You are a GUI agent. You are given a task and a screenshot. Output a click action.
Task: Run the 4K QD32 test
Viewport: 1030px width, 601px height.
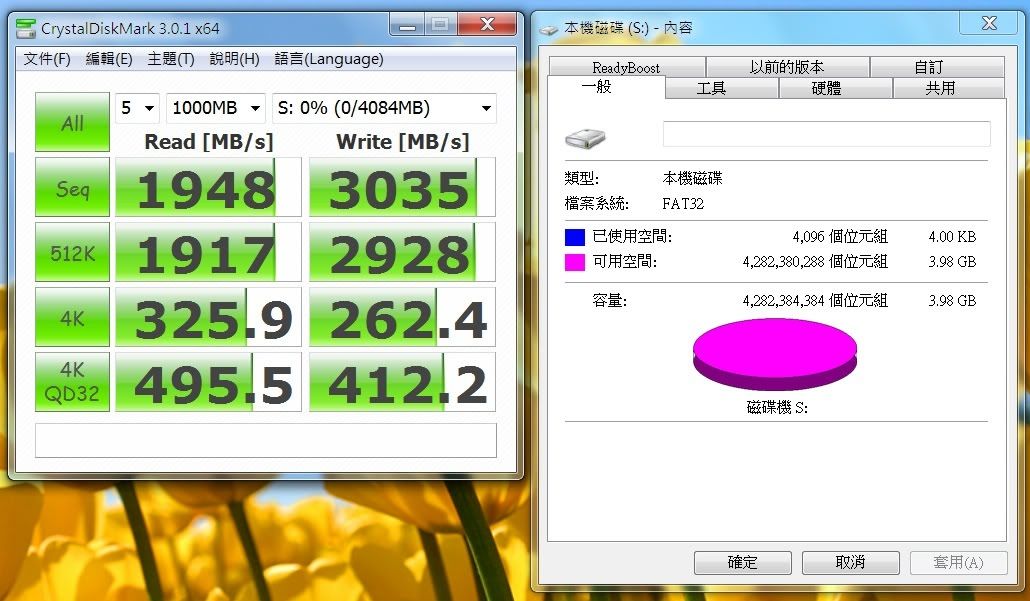tap(72, 382)
